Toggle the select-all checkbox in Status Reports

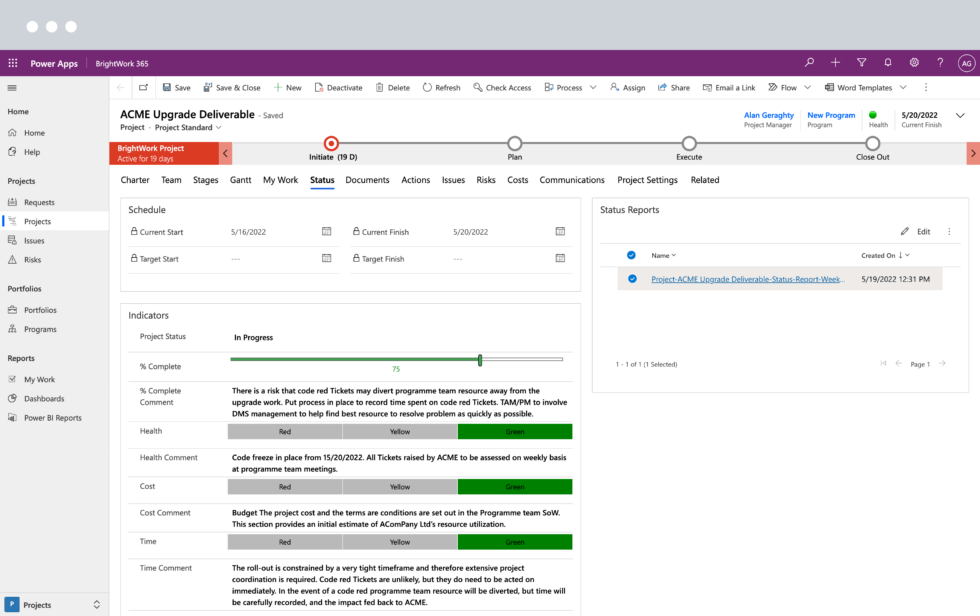[x=631, y=255]
